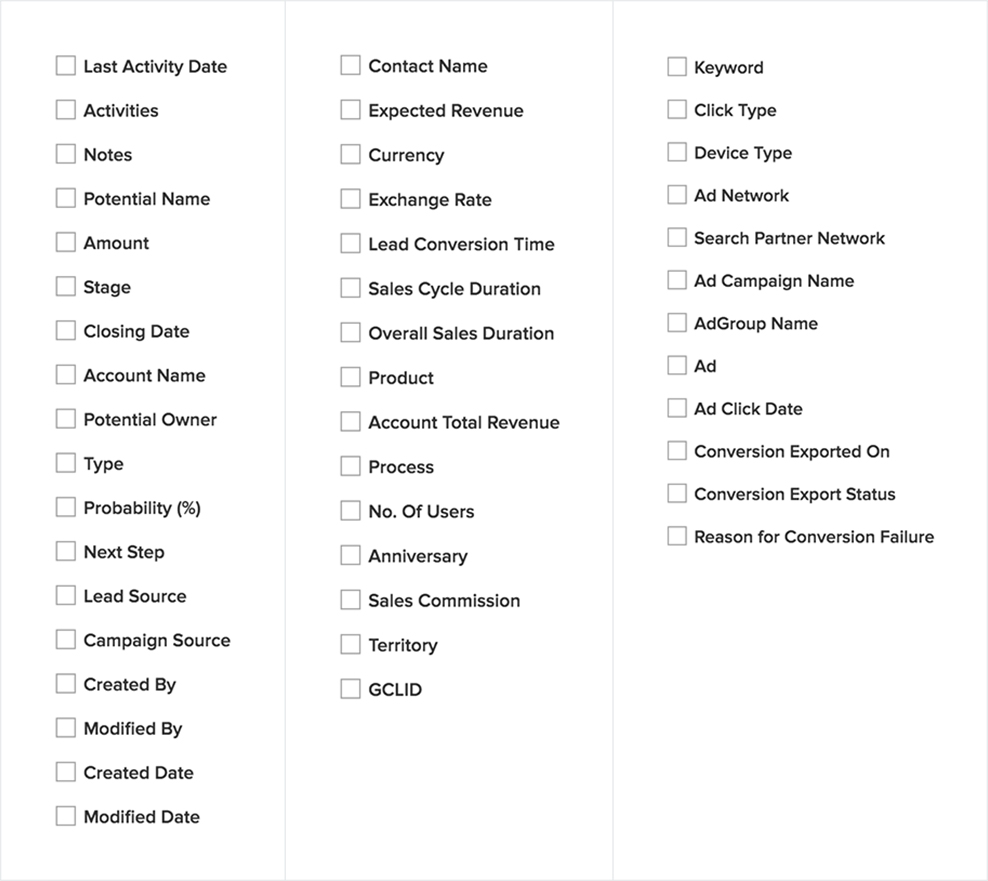The image size is (988, 881).
Task: Check the Contact Name checkbox
Action: tap(350, 65)
